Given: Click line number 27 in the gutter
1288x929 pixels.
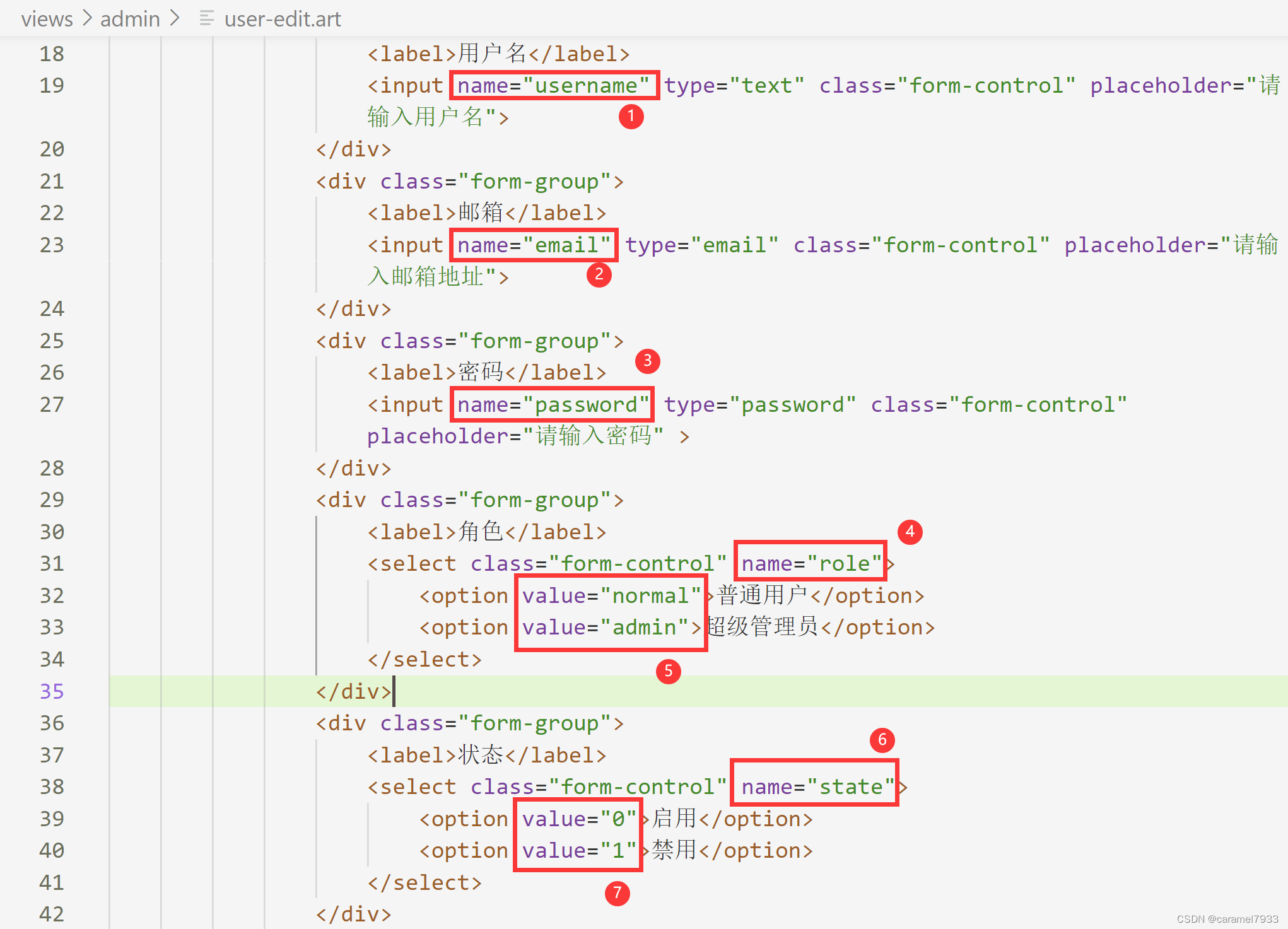Looking at the screenshot, I should click(52, 405).
